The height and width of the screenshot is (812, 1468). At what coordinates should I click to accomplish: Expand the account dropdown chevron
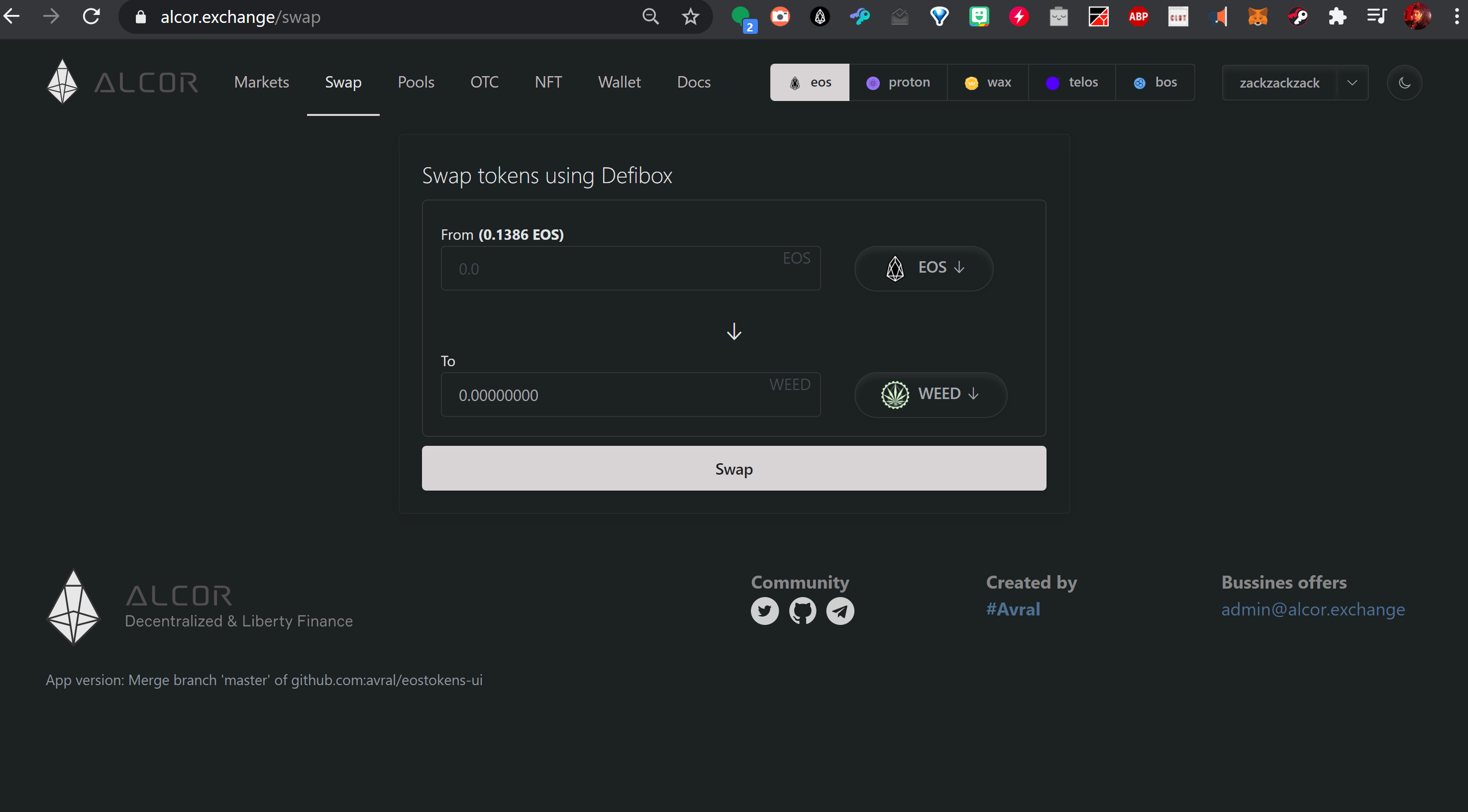click(1353, 83)
